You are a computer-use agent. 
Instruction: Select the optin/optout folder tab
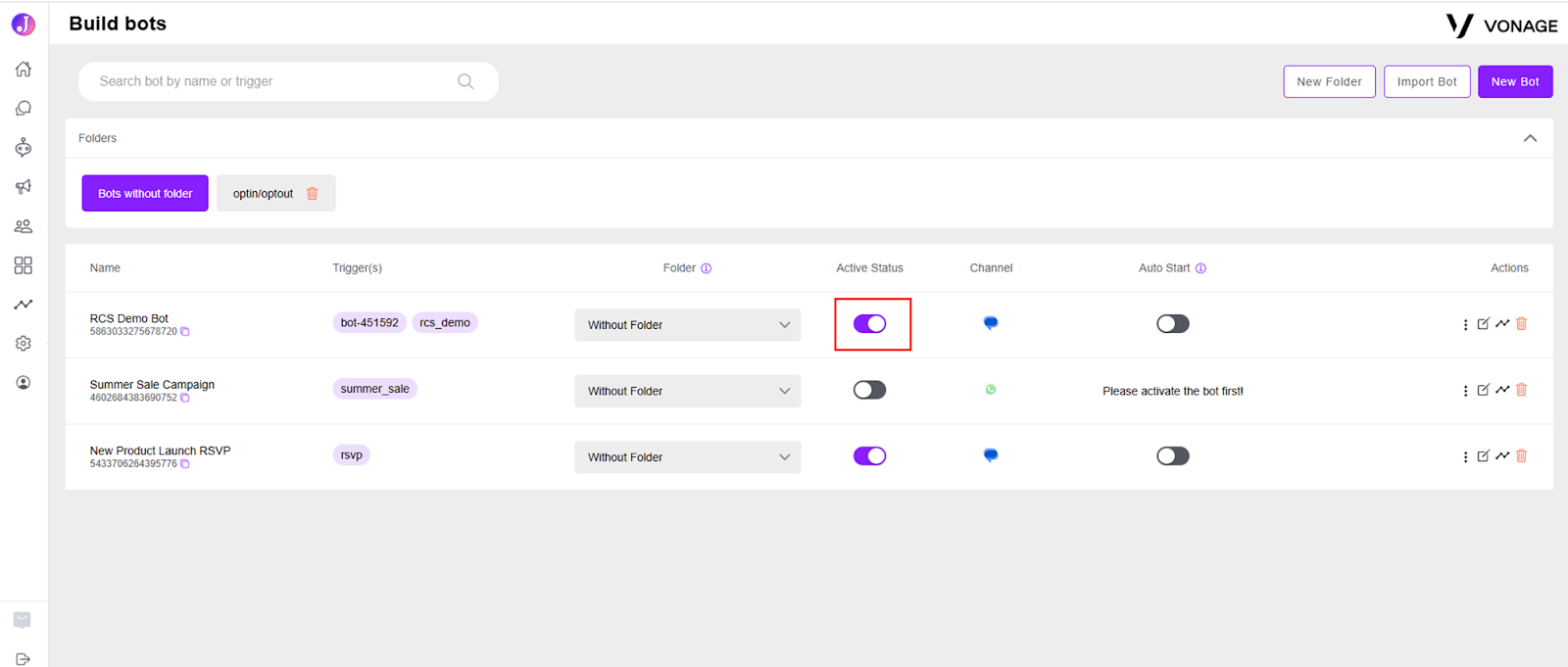click(263, 193)
